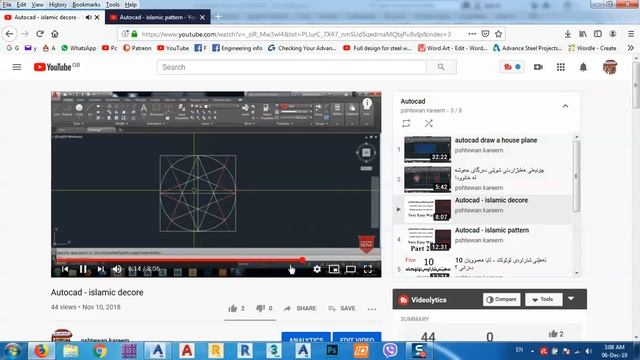Open the 5:42 playlist video thumbnail
The image size is (640, 360).
[427, 179]
